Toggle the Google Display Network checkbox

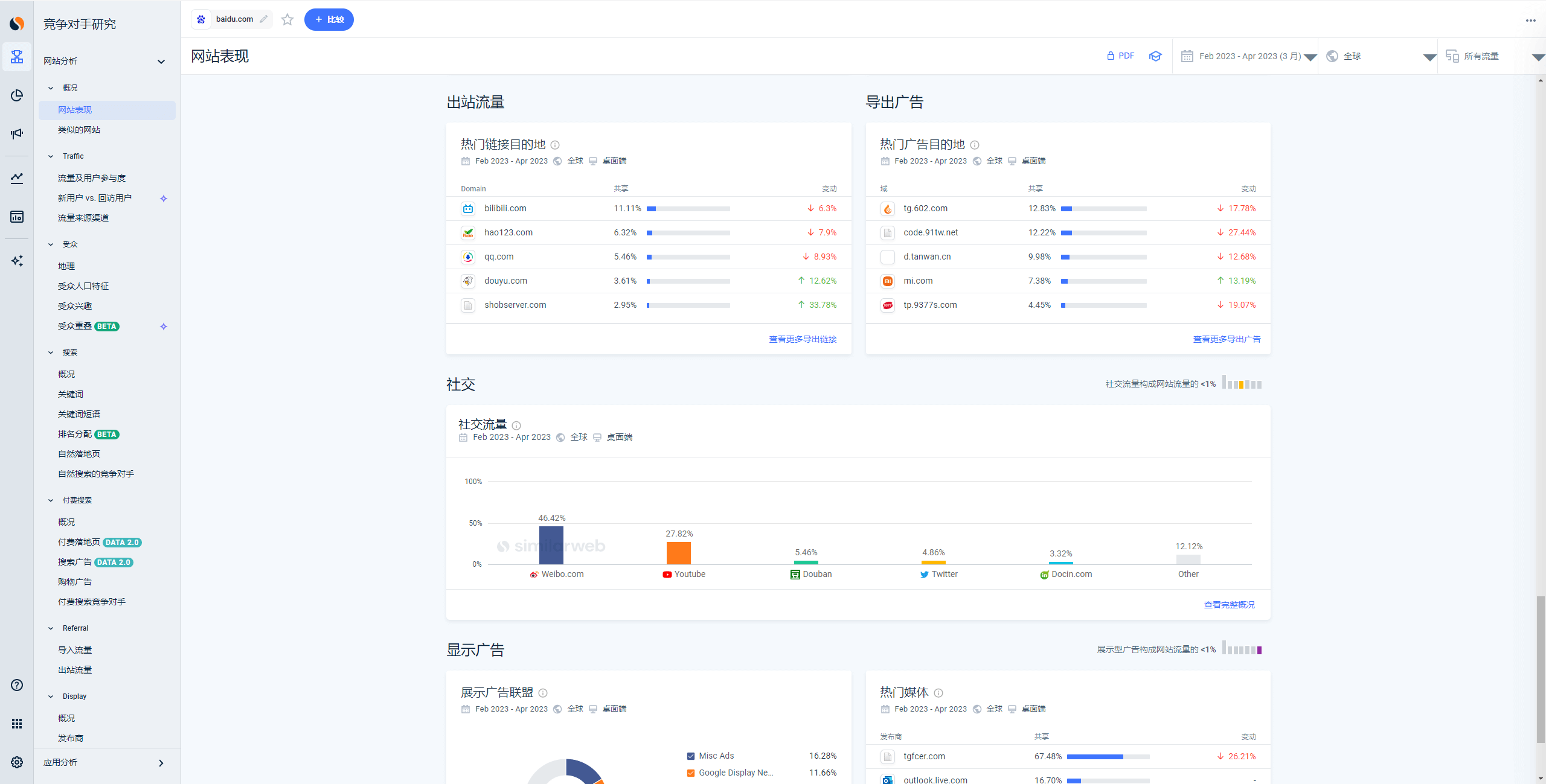691,773
